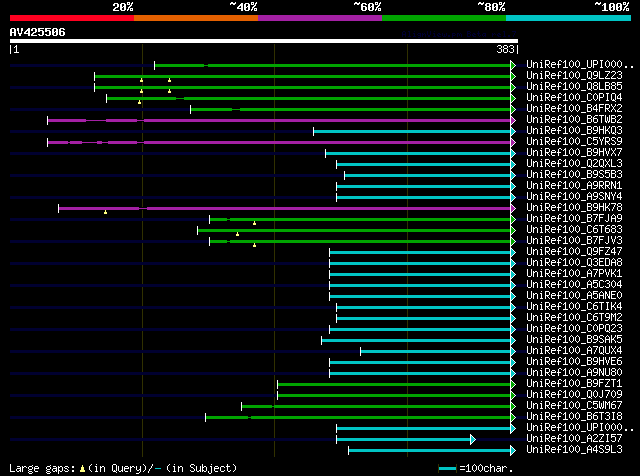Open the UniRef100_Q9LZ23 hit label
Viewport: 640px width, 476px height.
[574, 76]
